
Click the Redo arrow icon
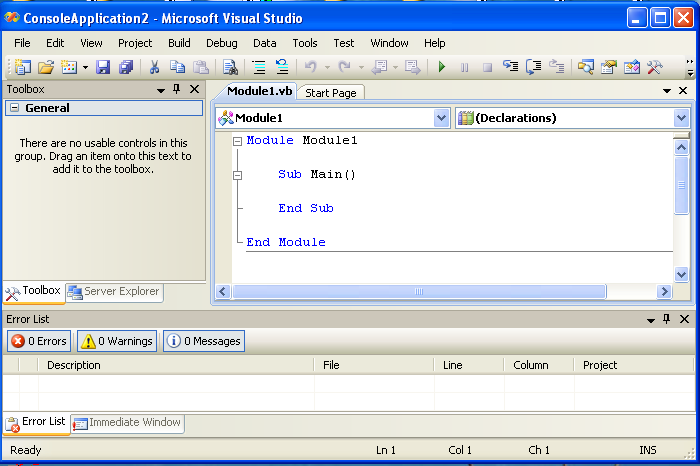(344, 67)
